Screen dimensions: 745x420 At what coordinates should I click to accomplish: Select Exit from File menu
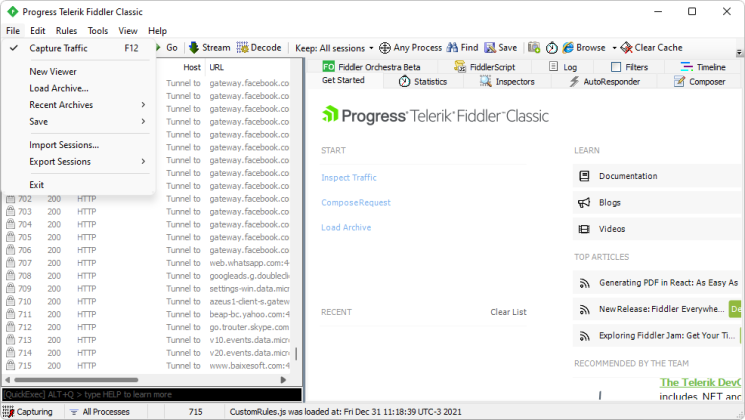point(79,185)
